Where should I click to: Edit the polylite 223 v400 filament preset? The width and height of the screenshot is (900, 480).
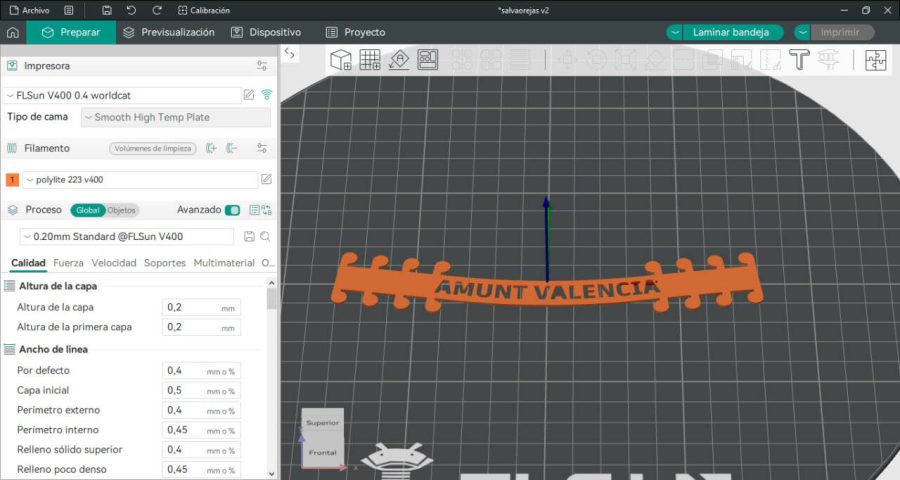coord(266,179)
